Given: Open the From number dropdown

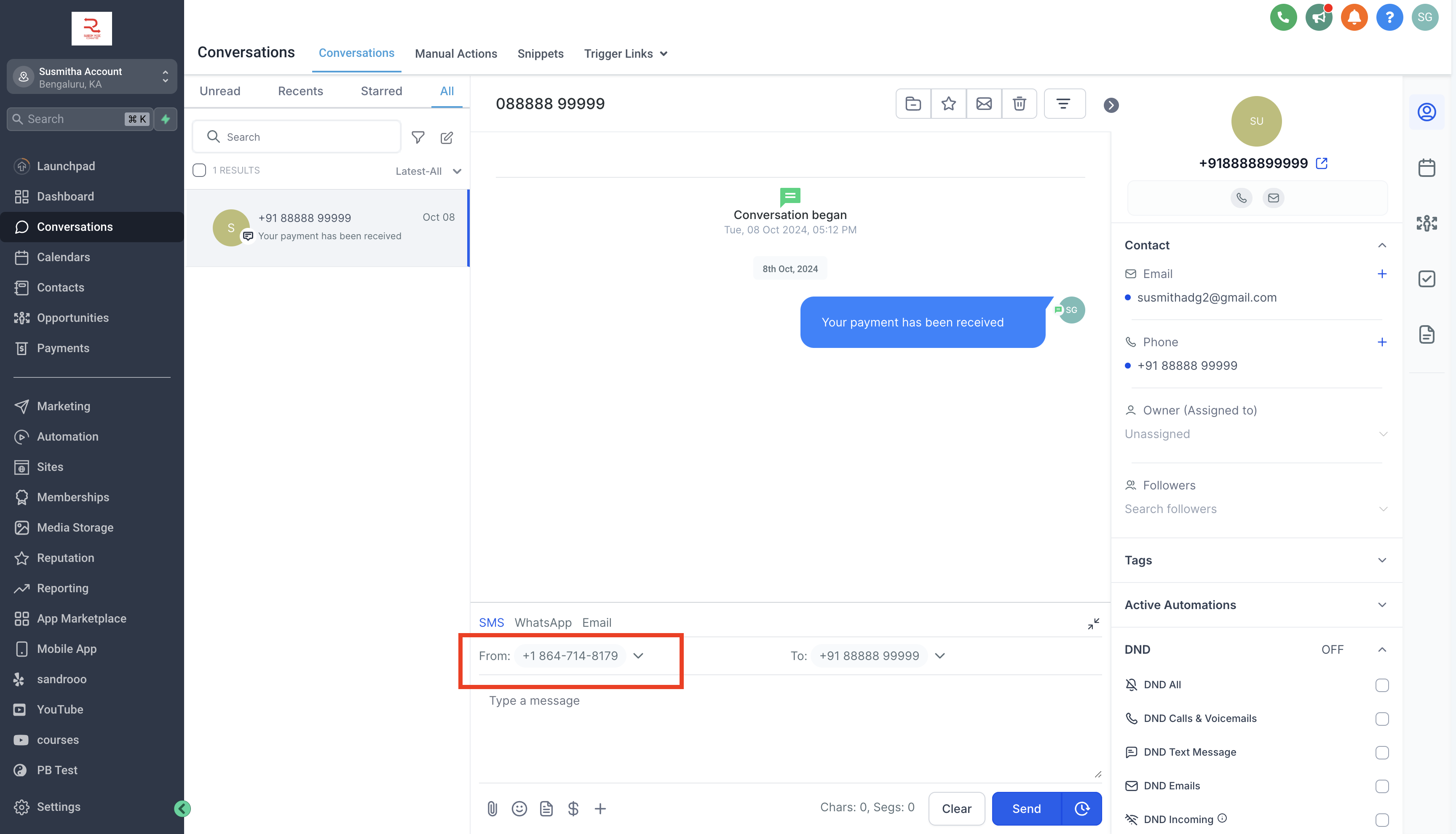Looking at the screenshot, I should pos(579,656).
